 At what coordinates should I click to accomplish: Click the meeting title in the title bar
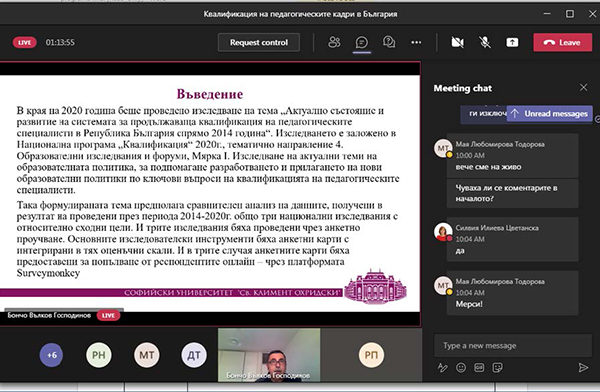click(300, 14)
